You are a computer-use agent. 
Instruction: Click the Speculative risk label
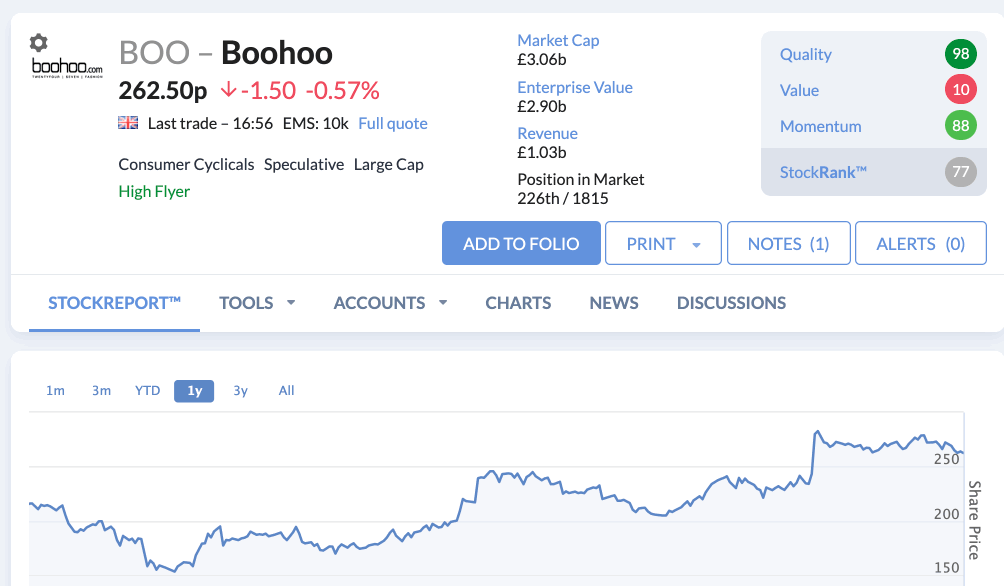tap(304, 165)
